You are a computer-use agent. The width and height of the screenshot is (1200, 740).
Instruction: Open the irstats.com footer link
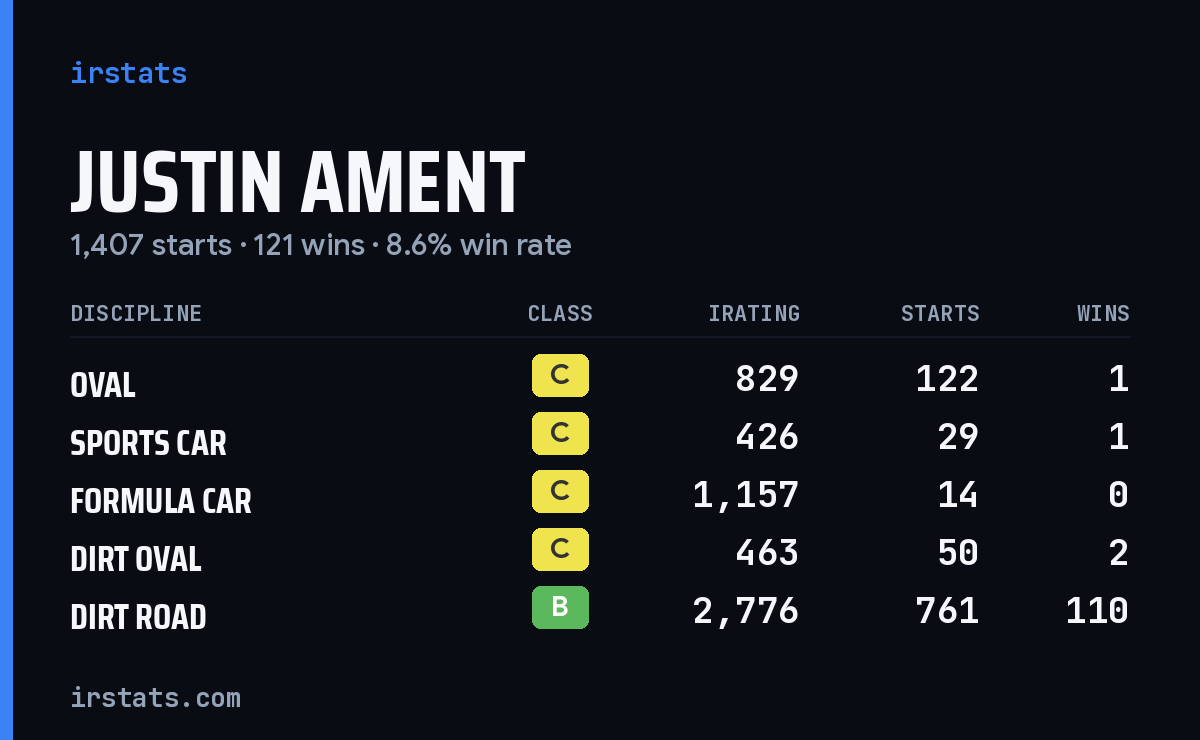click(x=156, y=697)
